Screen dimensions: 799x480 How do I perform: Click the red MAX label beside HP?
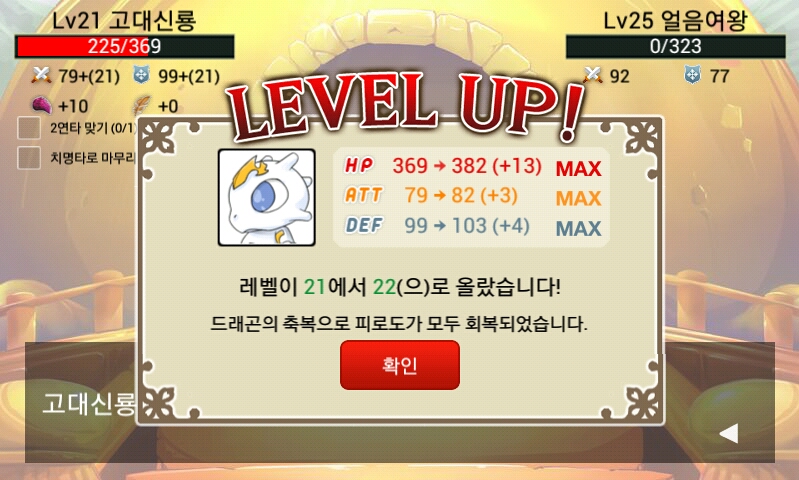pos(578,169)
